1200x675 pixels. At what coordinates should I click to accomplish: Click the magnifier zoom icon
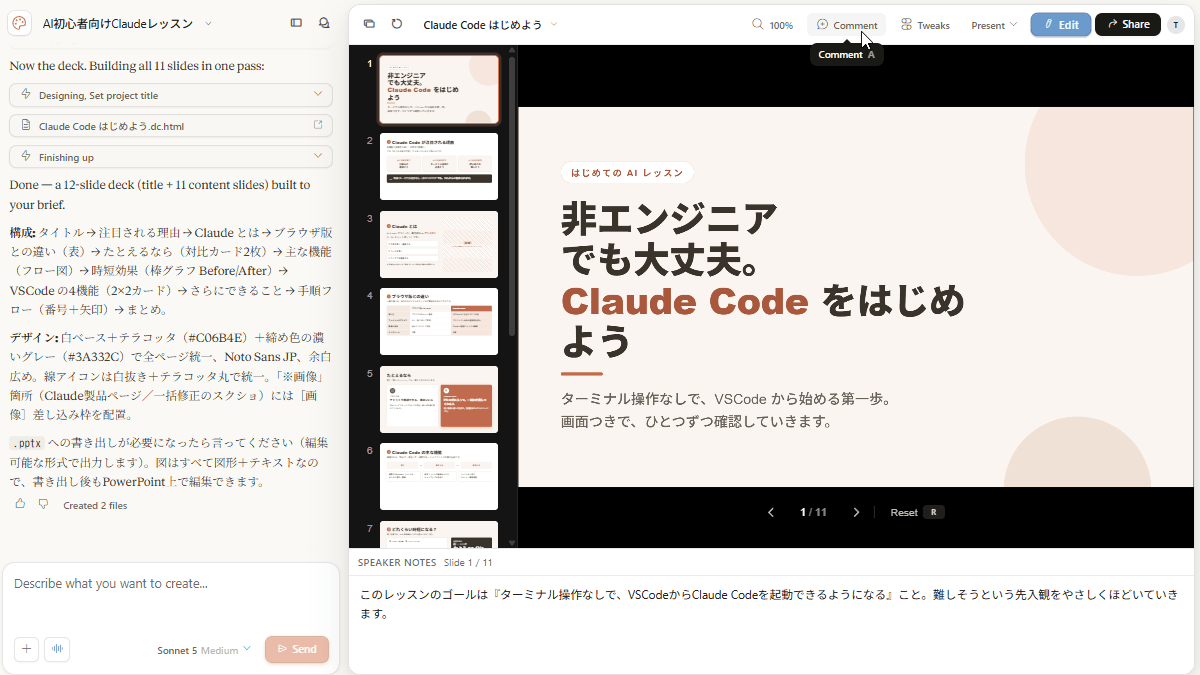[758, 24]
